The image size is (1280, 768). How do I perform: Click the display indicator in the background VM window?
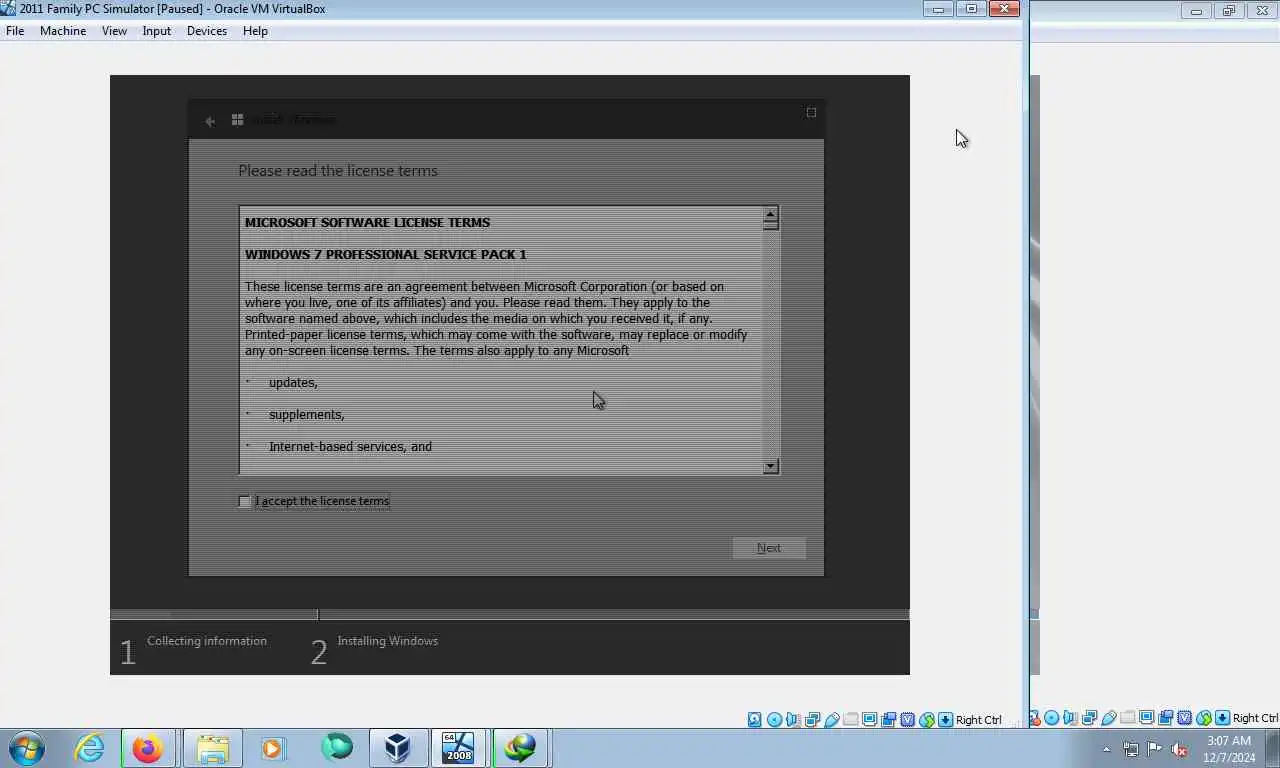pos(1146,718)
